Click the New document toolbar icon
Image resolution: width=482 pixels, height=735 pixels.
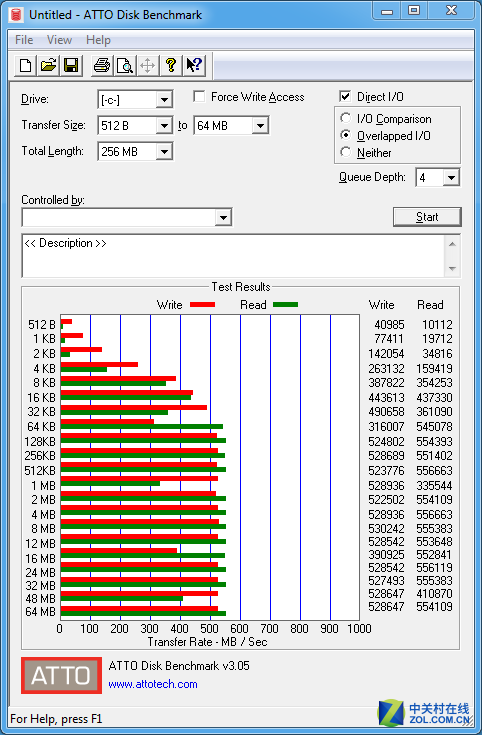(x=25, y=65)
